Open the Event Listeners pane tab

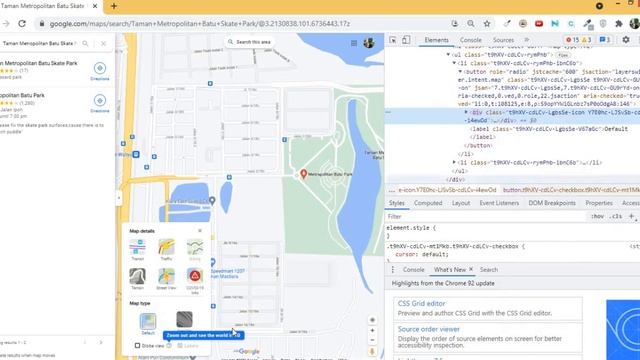[499, 203]
